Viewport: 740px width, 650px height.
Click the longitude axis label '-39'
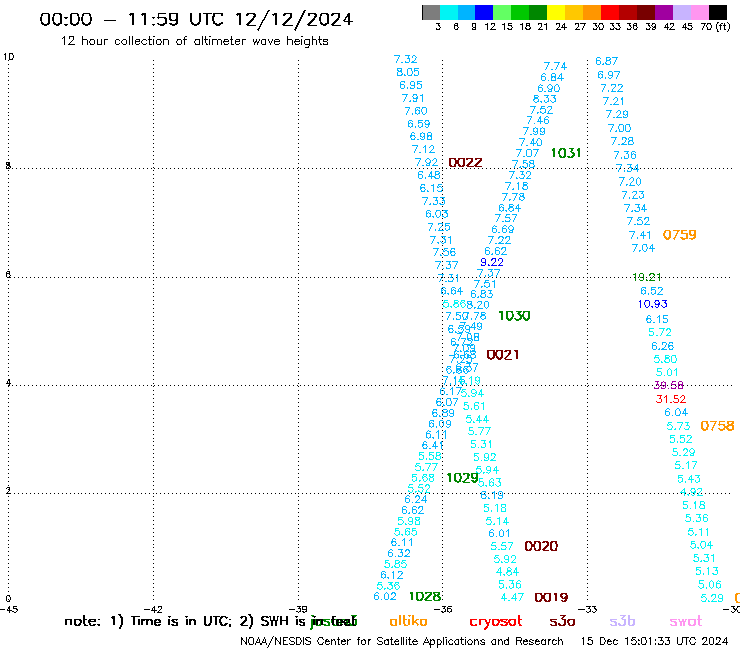[x=298, y=610]
